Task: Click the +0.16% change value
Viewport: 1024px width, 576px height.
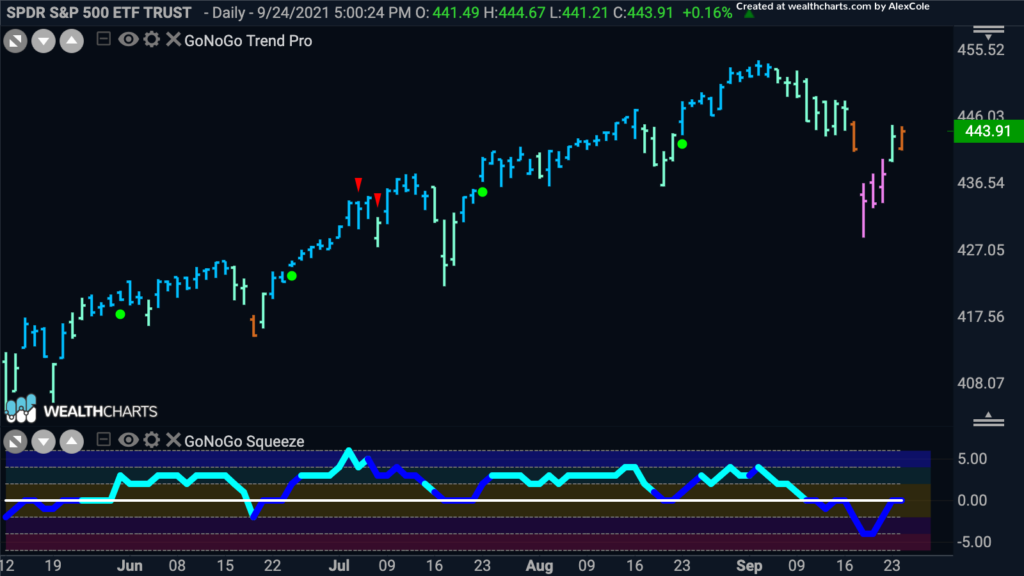Action: 707,13
